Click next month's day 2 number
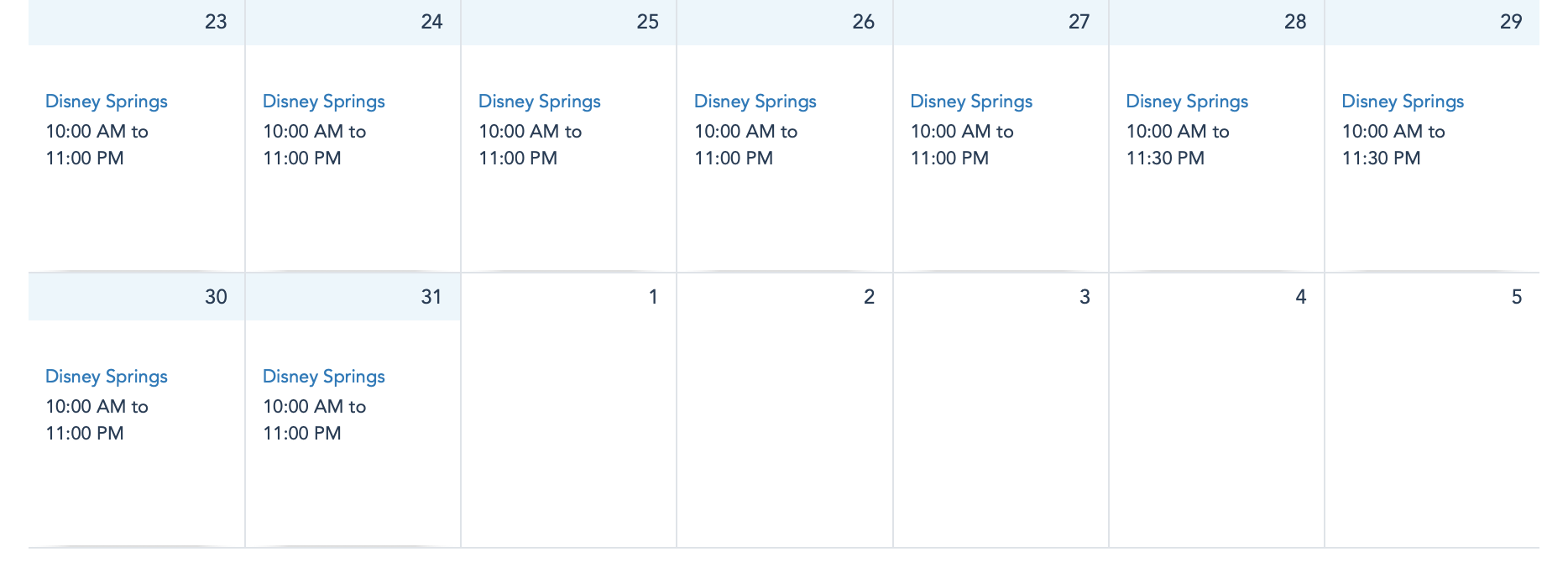Image resolution: width=1568 pixels, height=562 pixels. [x=869, y=297]
